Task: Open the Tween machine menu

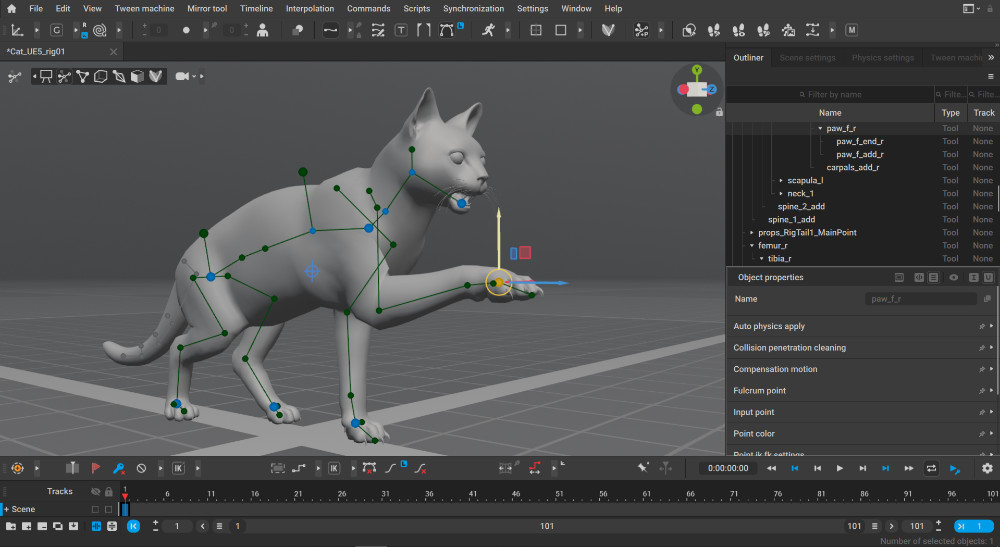Action: pyautogui.click(x=144, y=8)
